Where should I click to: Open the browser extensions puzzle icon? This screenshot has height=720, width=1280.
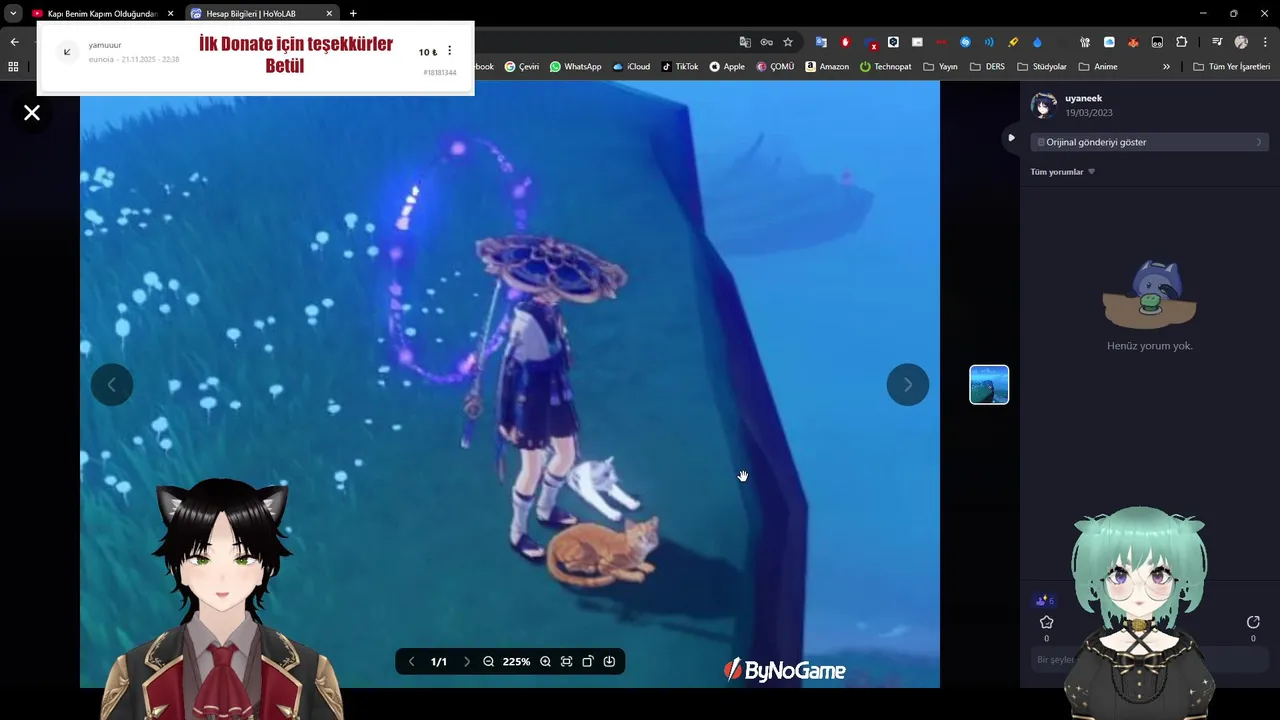point(1182,42)
